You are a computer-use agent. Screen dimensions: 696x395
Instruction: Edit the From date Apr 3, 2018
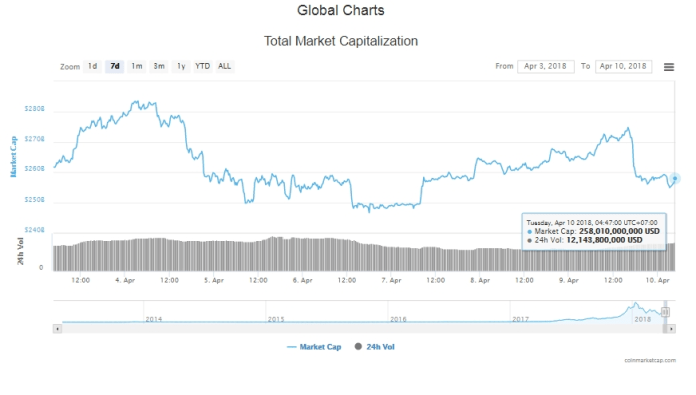(546, 67)
